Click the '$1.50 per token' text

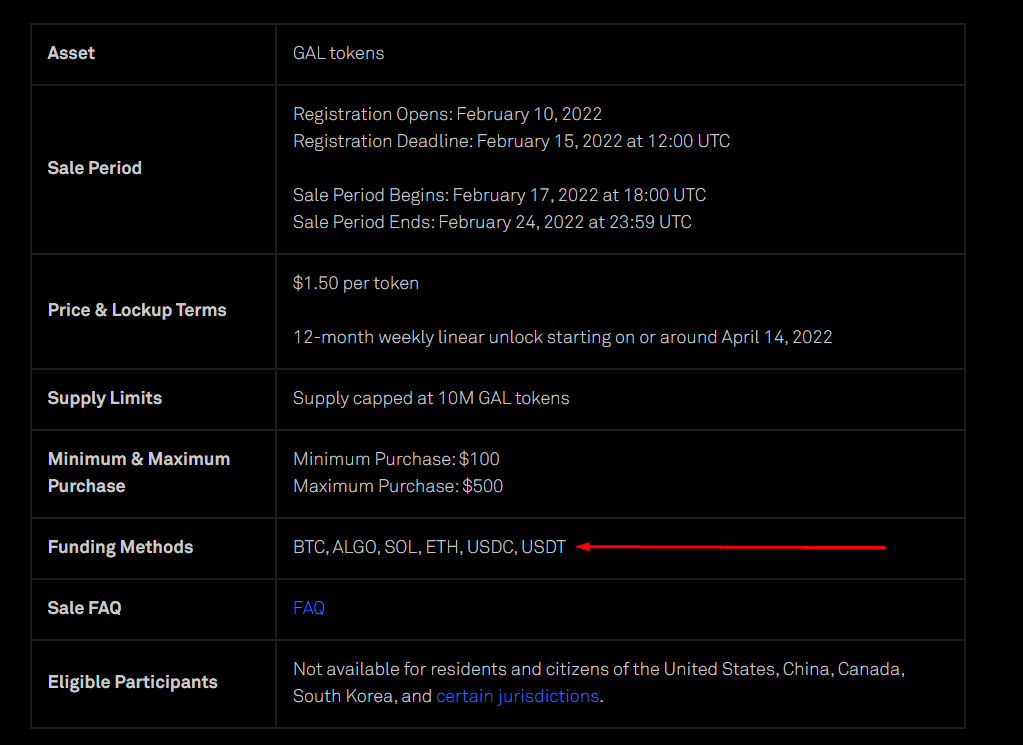[356, 283]
